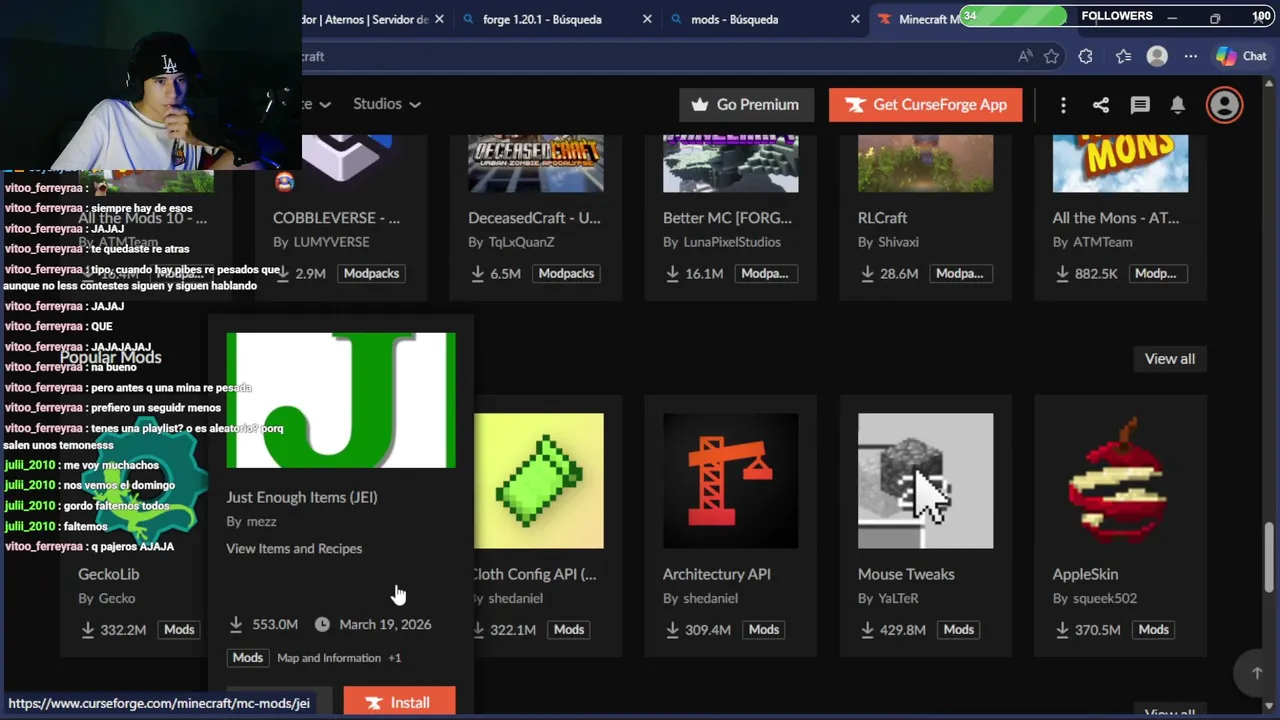This screenshot has width=1280, height=720.
Task: Open the Cloth Config API title link
Action: (534, 574)
